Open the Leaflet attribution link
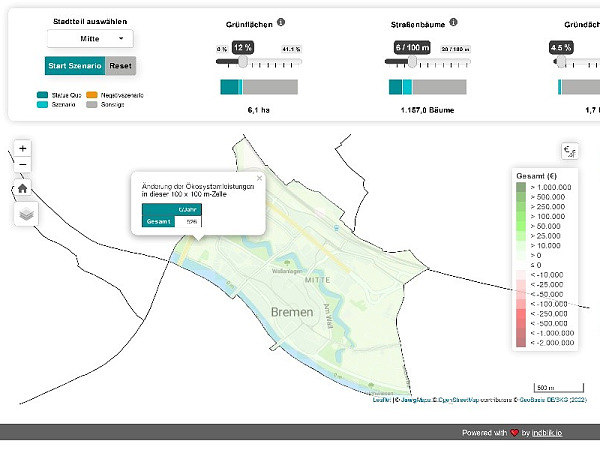Viewport: 600px width, 450px height. [381, 400]
